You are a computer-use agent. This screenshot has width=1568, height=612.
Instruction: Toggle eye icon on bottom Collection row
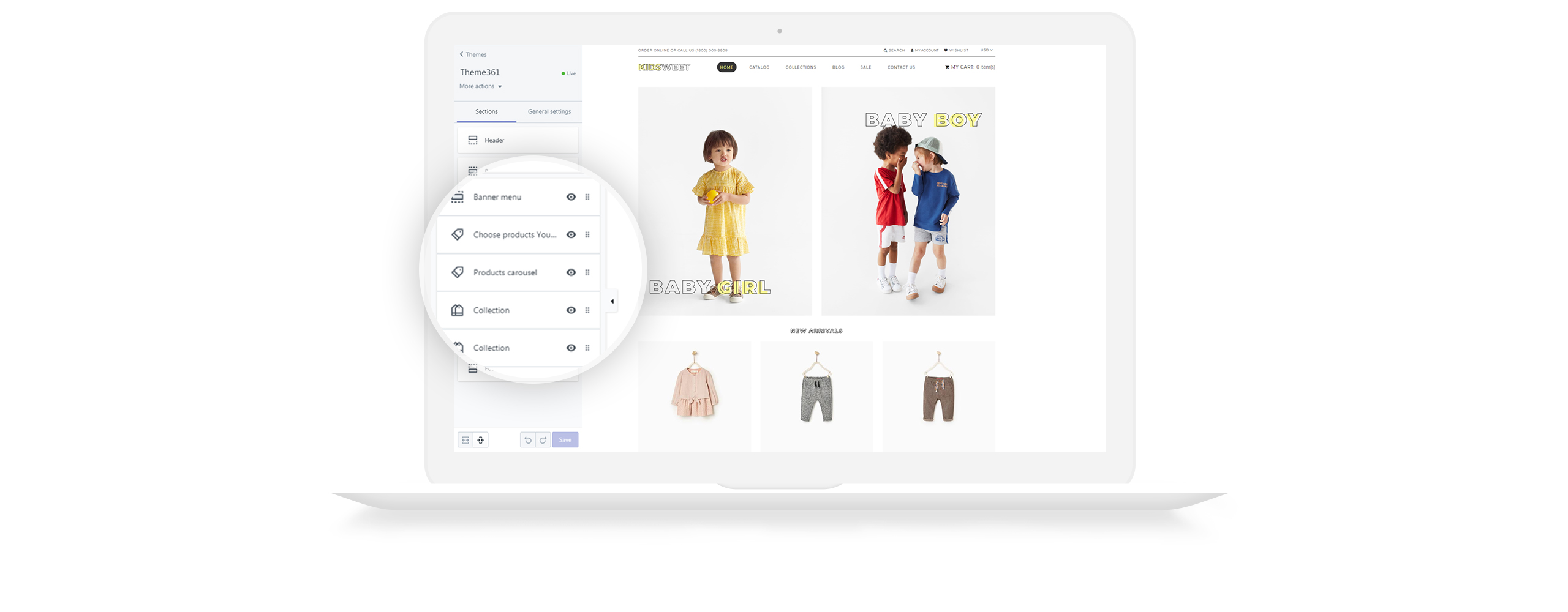click(571, 348)
